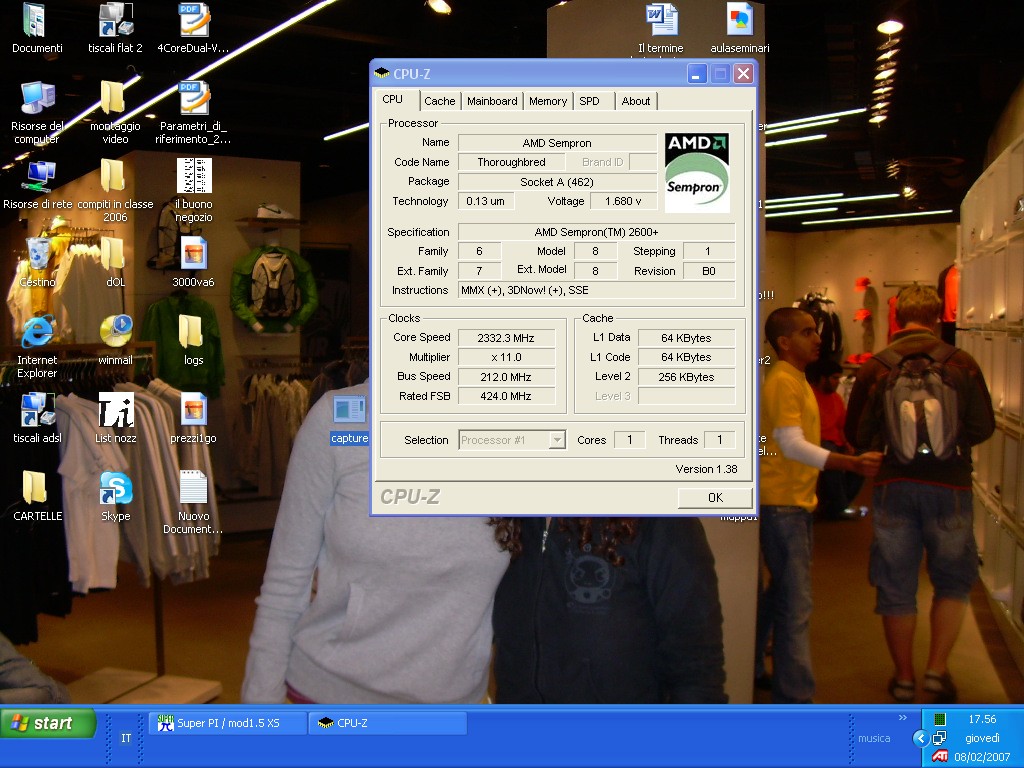Image resolution: width=1024 pixels, height=768 pixels.
Task: Open the Documenti desktop icon
Action: coord(37,28)
